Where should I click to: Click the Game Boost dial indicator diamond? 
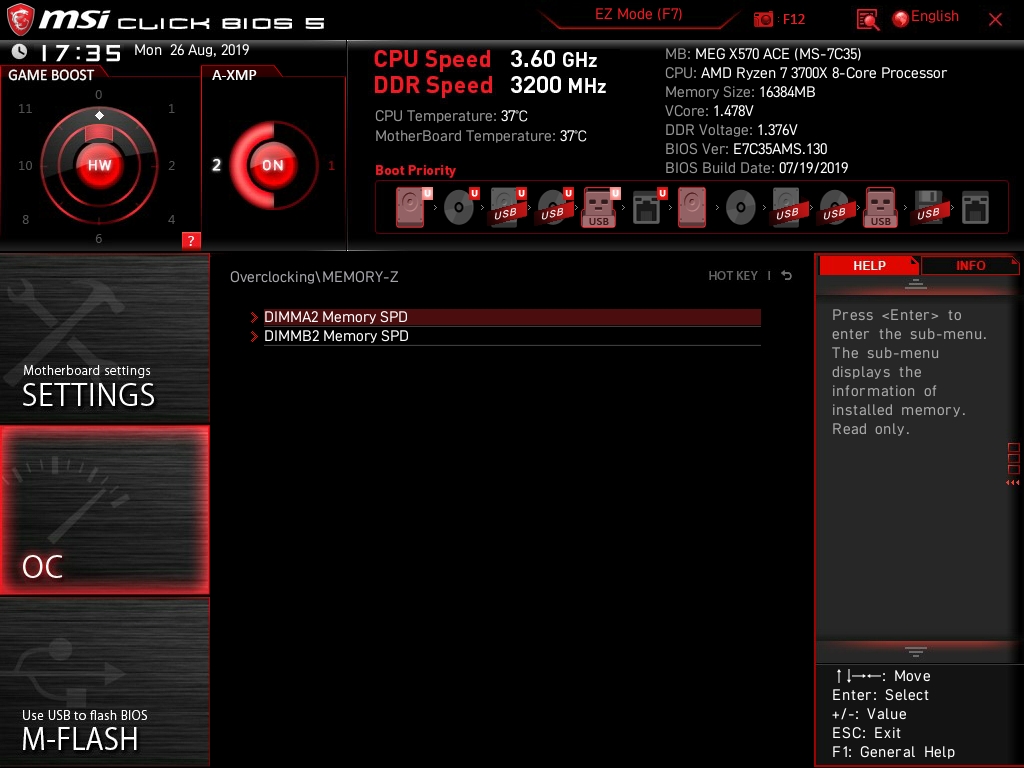99,116
